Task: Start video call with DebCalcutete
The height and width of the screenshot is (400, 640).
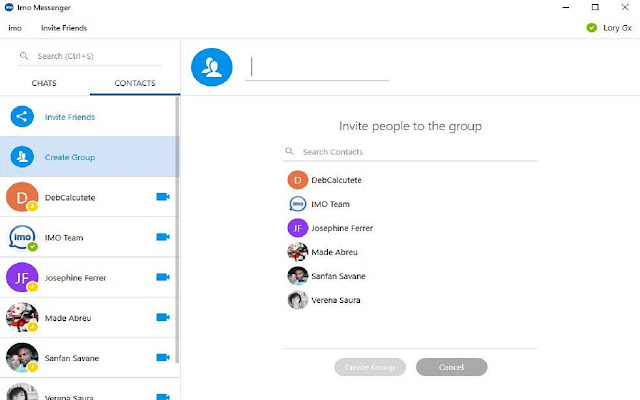Action: point(163,197)
